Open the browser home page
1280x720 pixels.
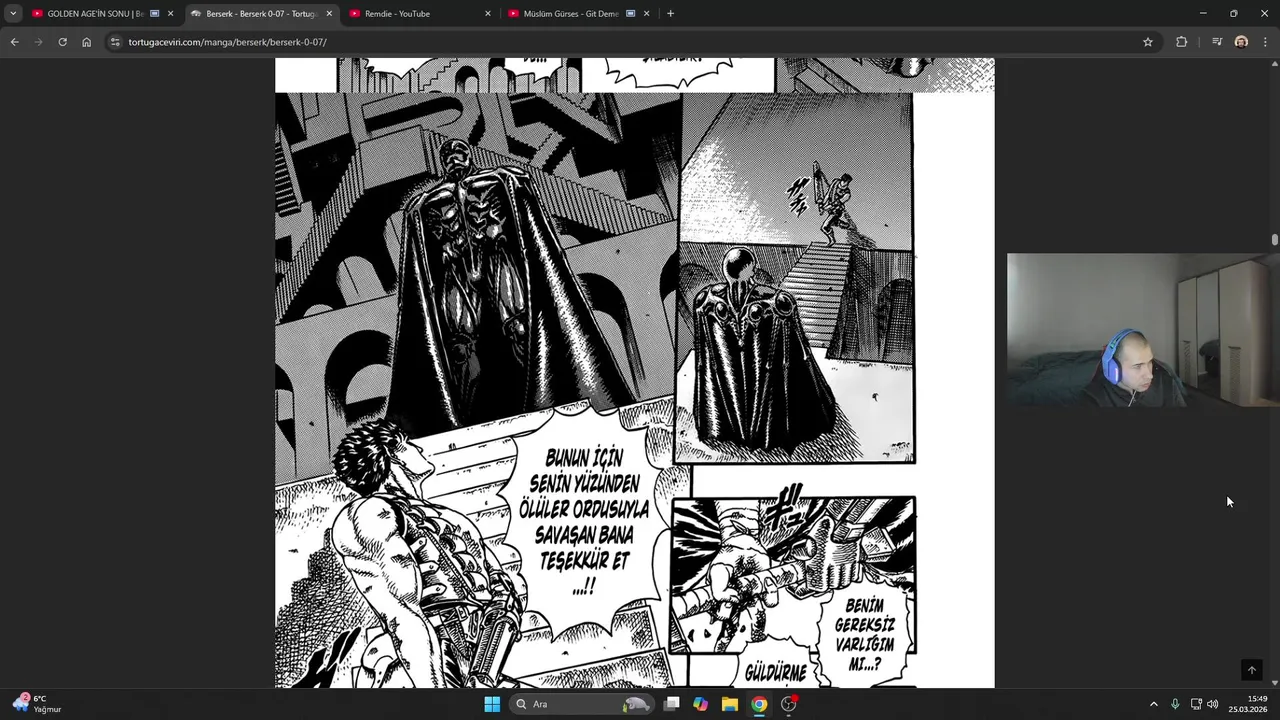86,42
